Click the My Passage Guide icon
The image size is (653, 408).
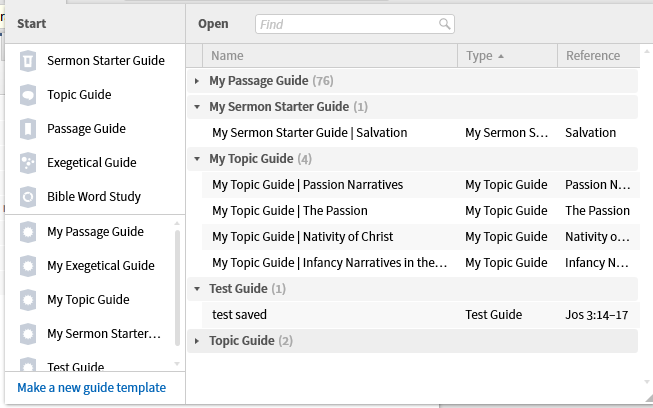[x=28, y=232]
